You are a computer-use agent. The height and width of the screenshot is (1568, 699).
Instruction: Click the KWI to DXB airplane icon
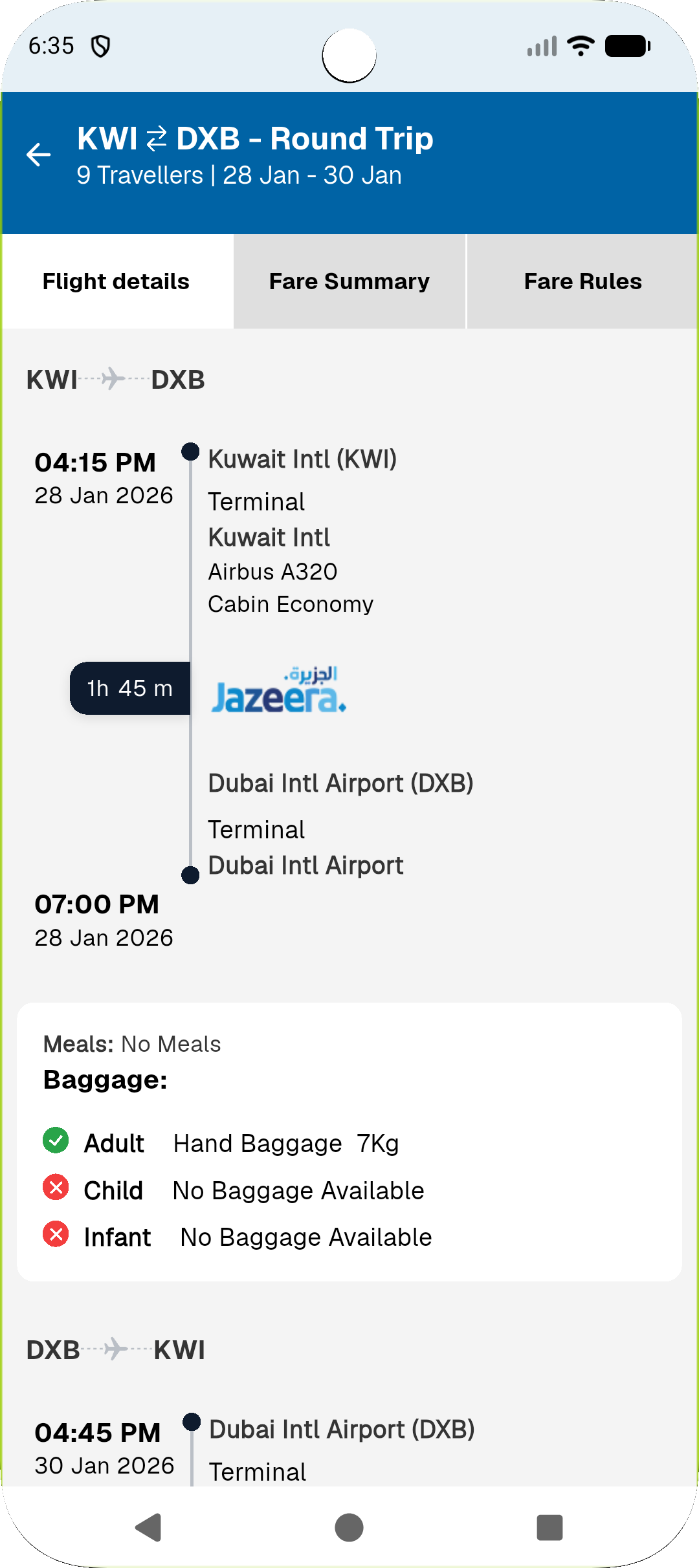point(113,378)
